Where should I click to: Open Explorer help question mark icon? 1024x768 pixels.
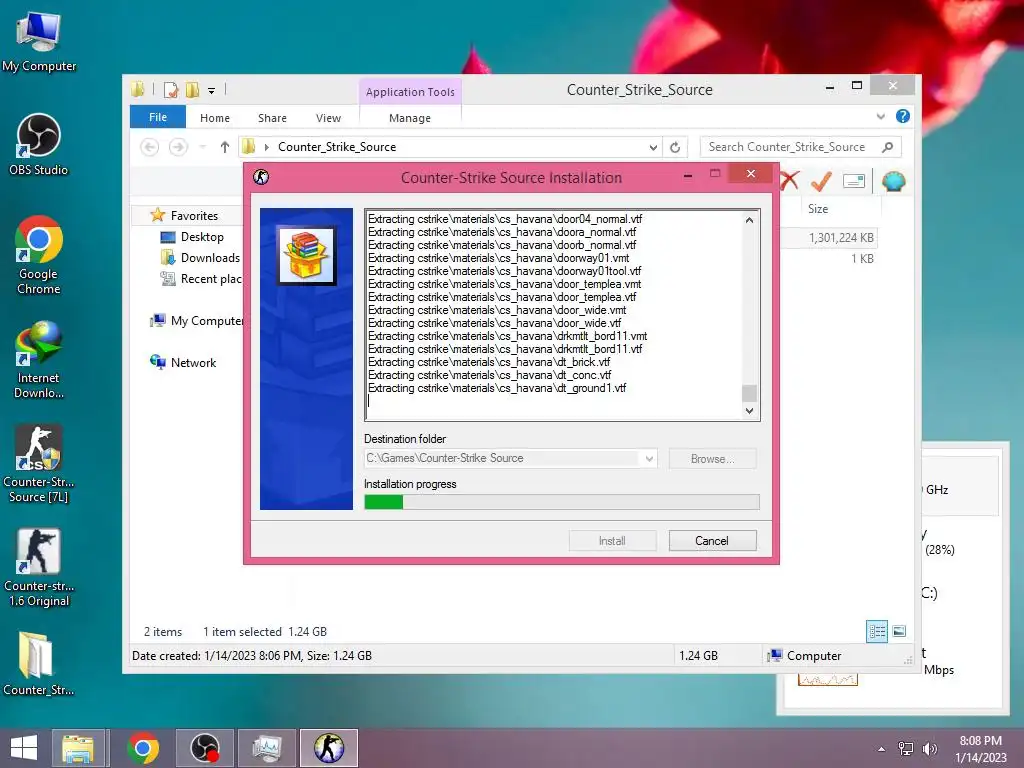click(903, 116)
